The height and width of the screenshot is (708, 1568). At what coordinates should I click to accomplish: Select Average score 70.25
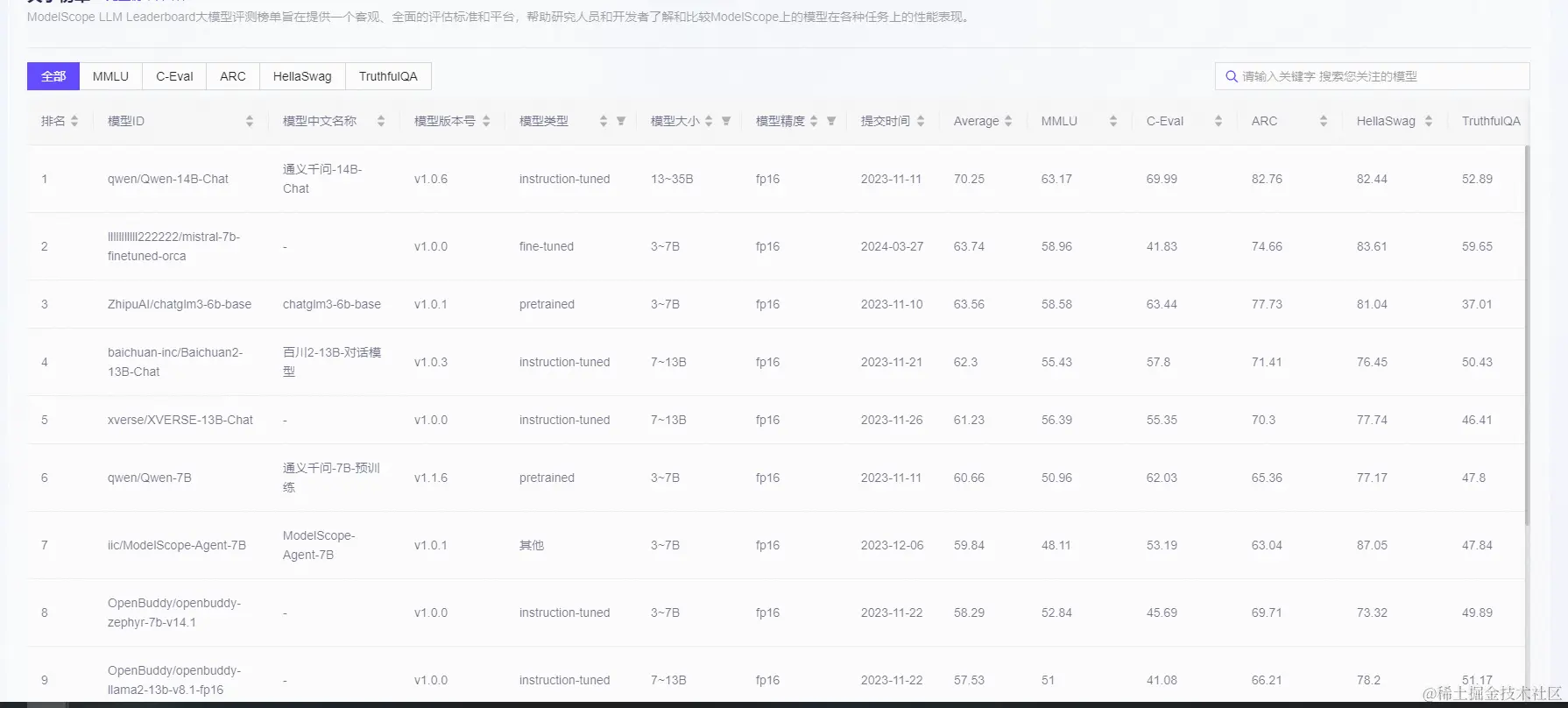pyautogui.click(x=969, y=179)
